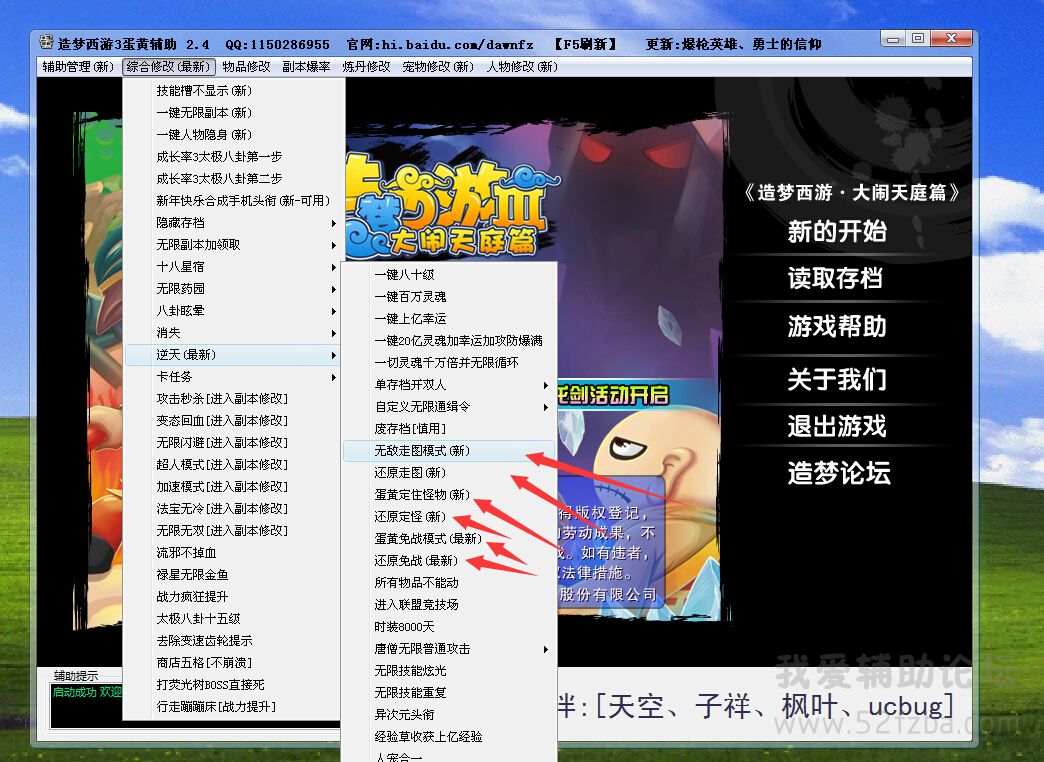
Task: Expand the 单存档开双人 submenu
Action: coord(449,384)
